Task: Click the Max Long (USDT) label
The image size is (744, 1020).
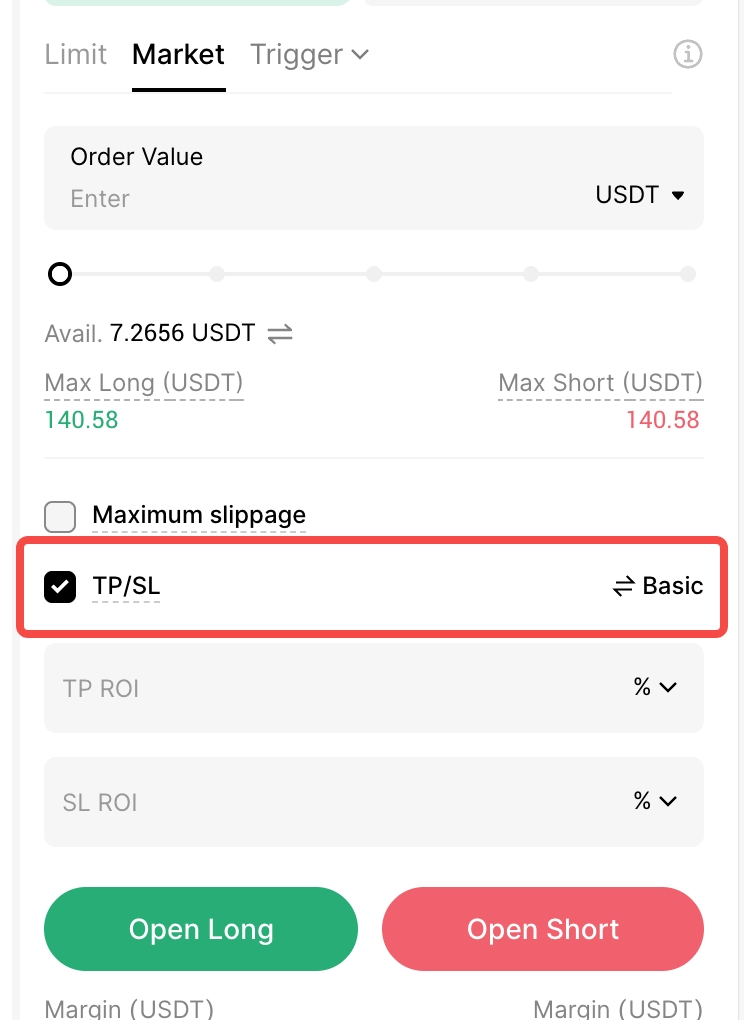Action: pyautogui.click(x=144, y=383)
